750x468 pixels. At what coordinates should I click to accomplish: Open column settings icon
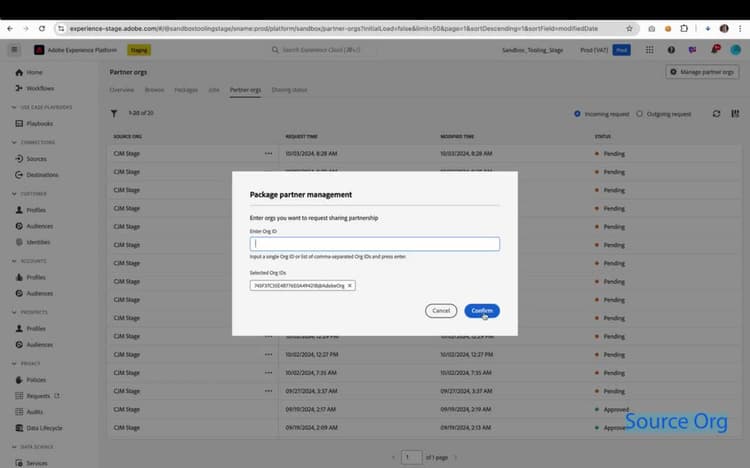tap(735, 113)
